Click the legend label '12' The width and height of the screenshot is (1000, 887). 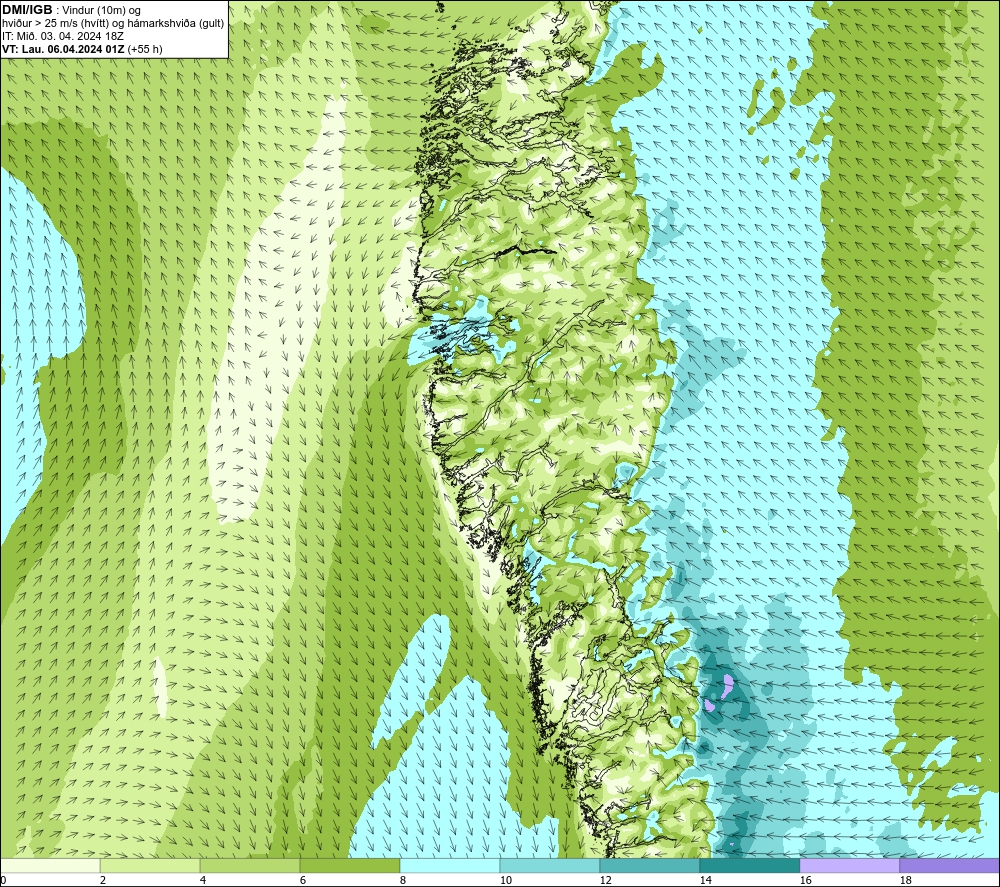pos(605,881)
